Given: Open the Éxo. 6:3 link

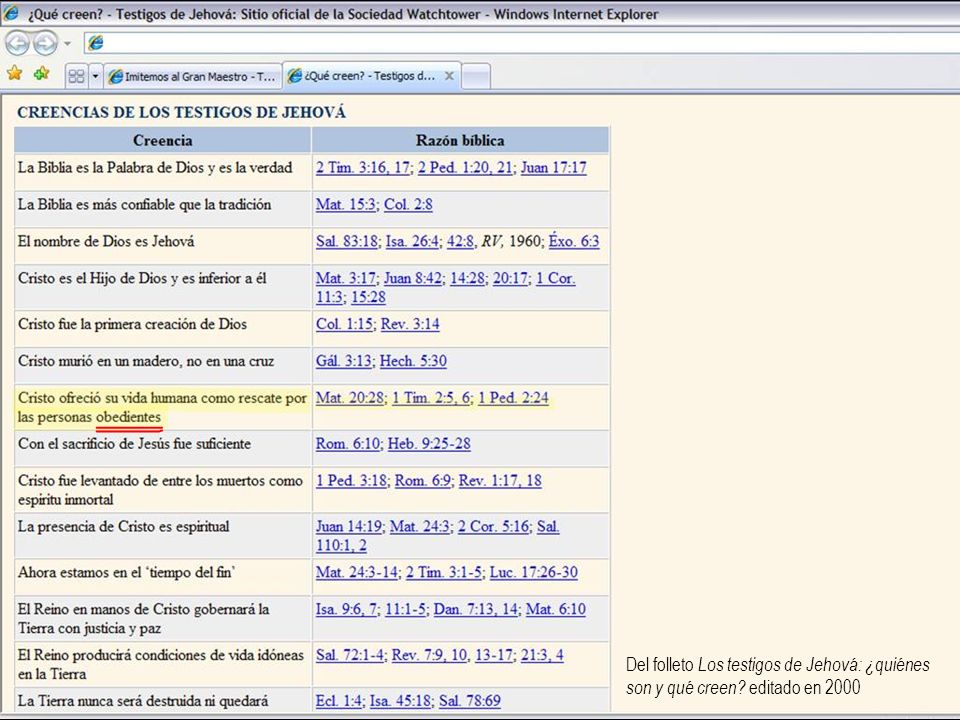Looking at the screenshot, I should pos(574,241).
